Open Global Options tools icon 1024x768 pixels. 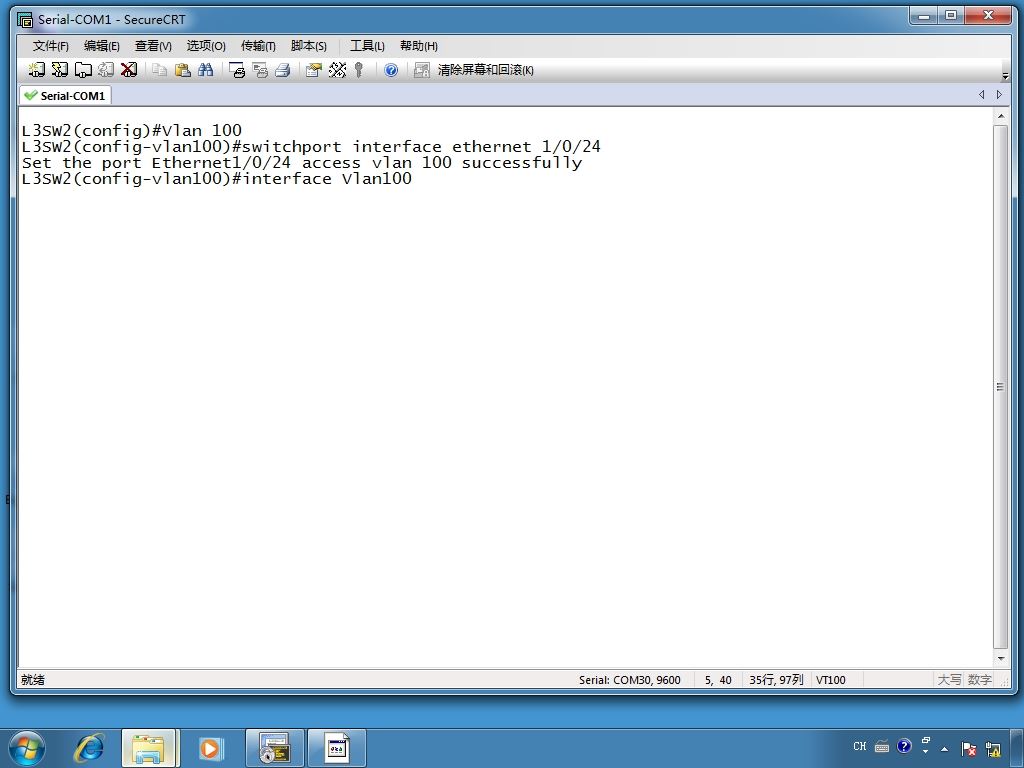pos(337,70)
